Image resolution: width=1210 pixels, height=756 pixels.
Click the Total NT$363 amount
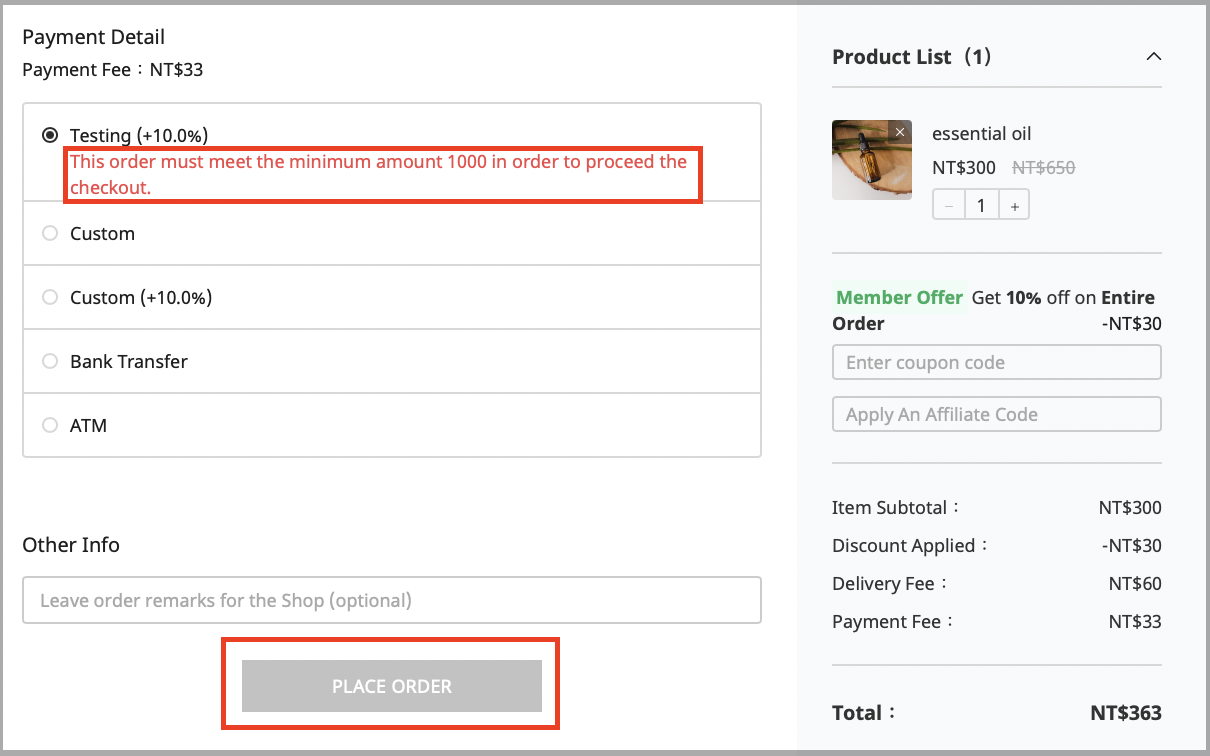click(x=1126, y=713)
